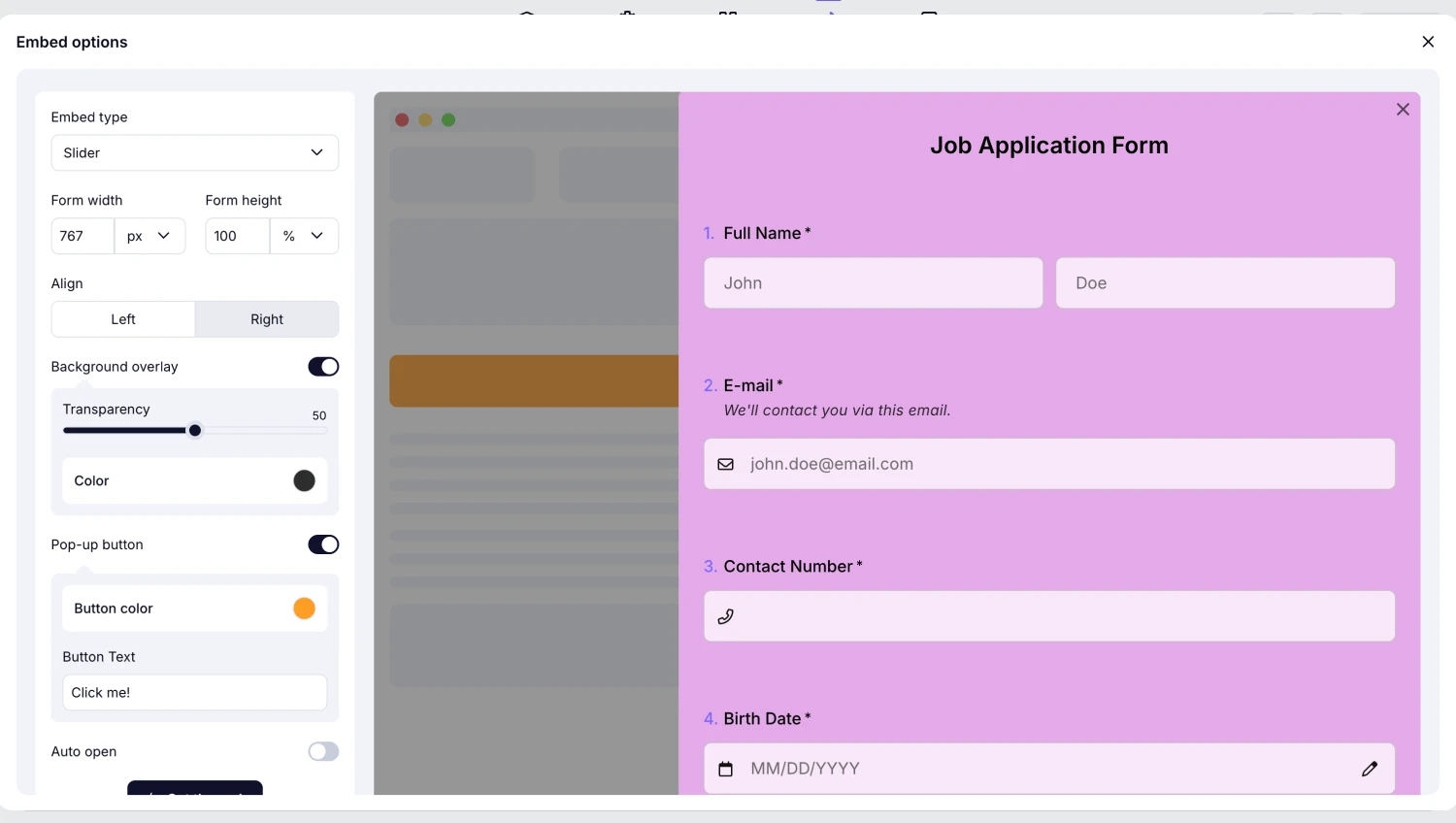The width and height of the screenshot is (1456, 823).
Task: Click the green window dot in preview
Action: (448, 120)
